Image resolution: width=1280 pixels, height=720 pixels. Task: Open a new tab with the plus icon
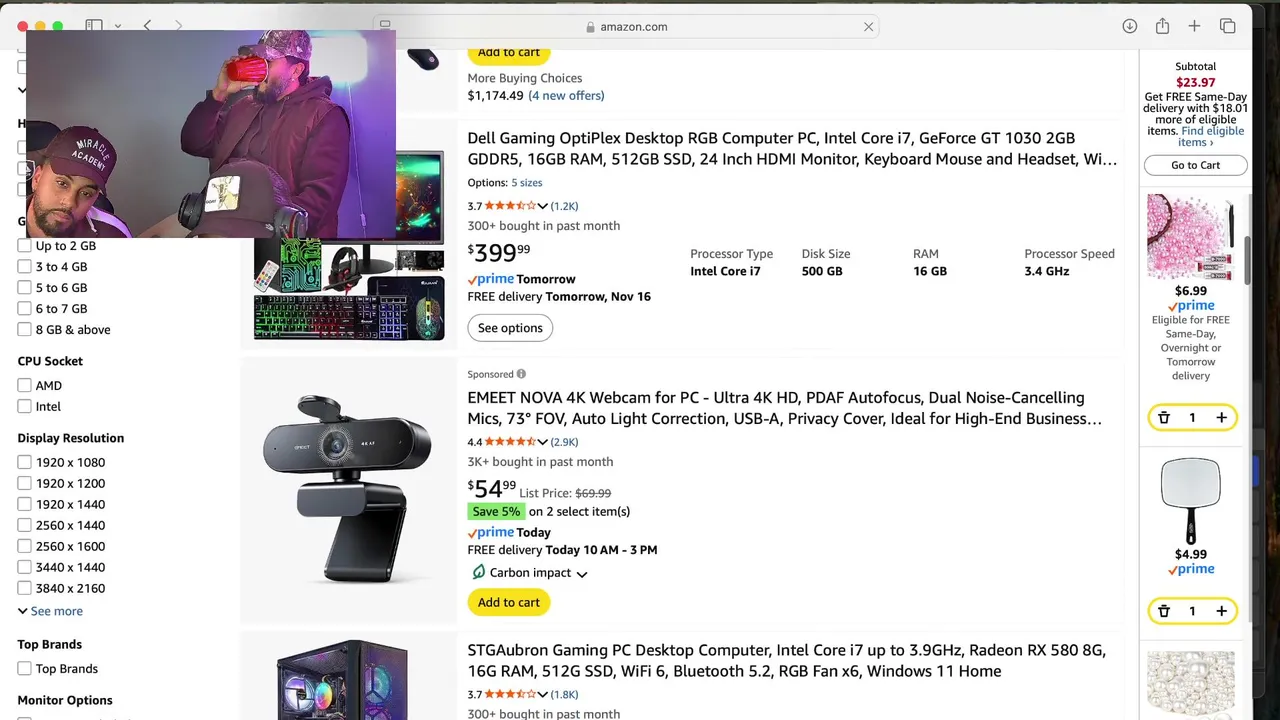[1194, 27]
